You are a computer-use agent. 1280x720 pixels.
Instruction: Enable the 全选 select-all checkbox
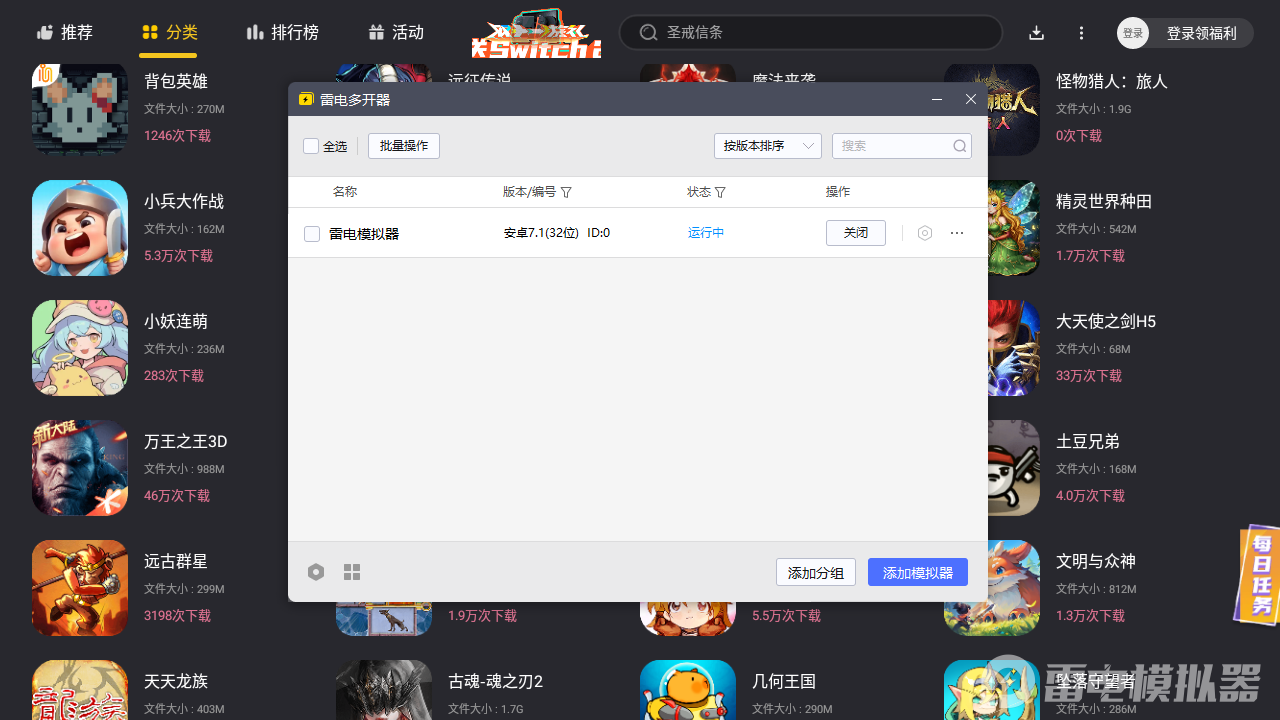(311, 145)
